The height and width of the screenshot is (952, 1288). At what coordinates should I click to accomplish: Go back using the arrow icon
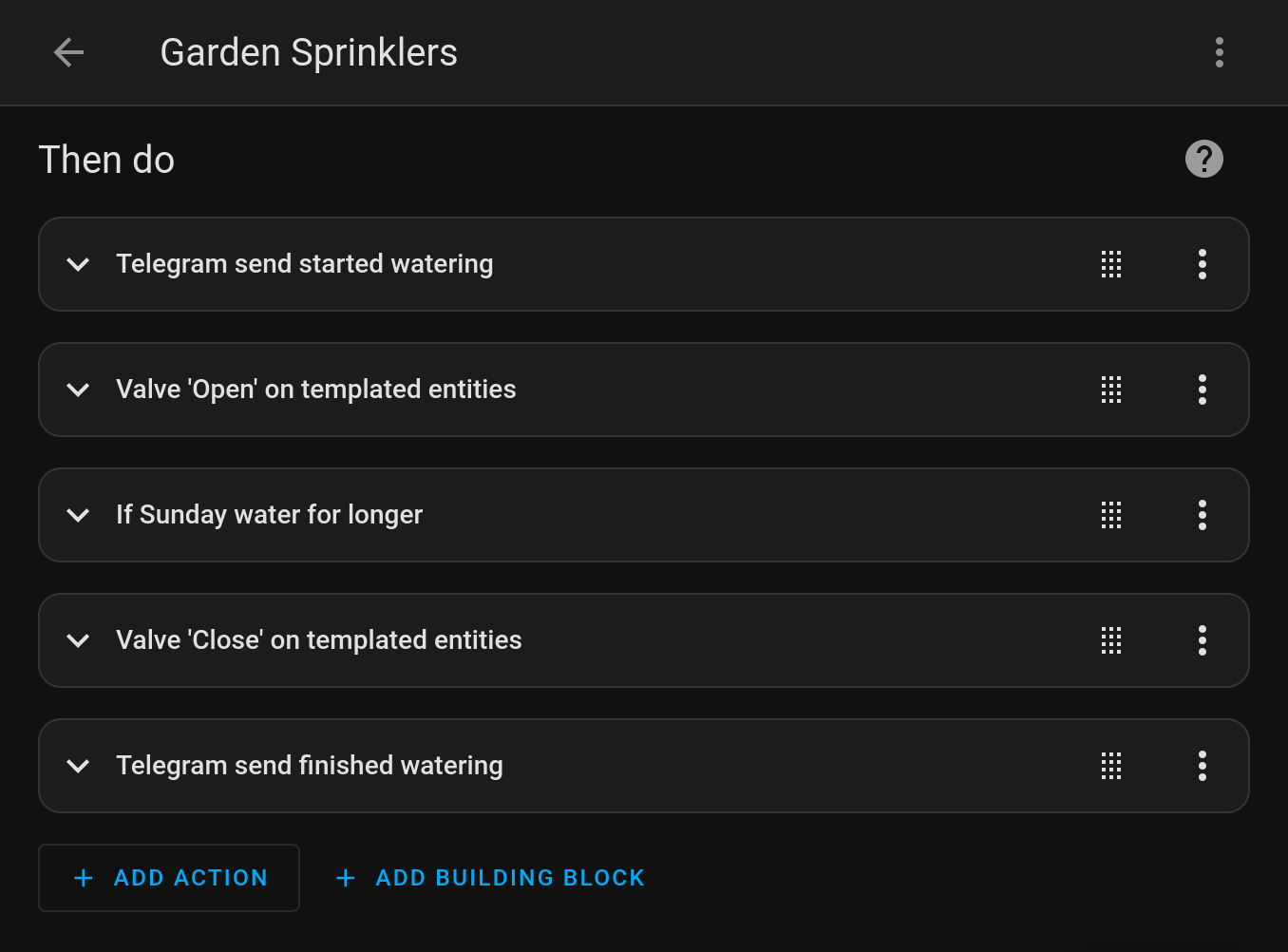[69, 52]
